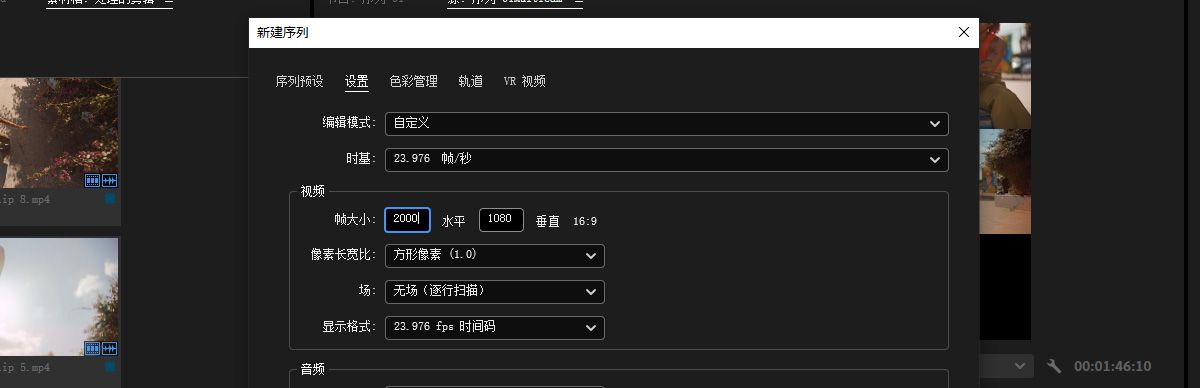Screen dimensions: 1200x388
Task: Click the video badge icon on clip 8.mp4
Action: click(x=93, y=181)
